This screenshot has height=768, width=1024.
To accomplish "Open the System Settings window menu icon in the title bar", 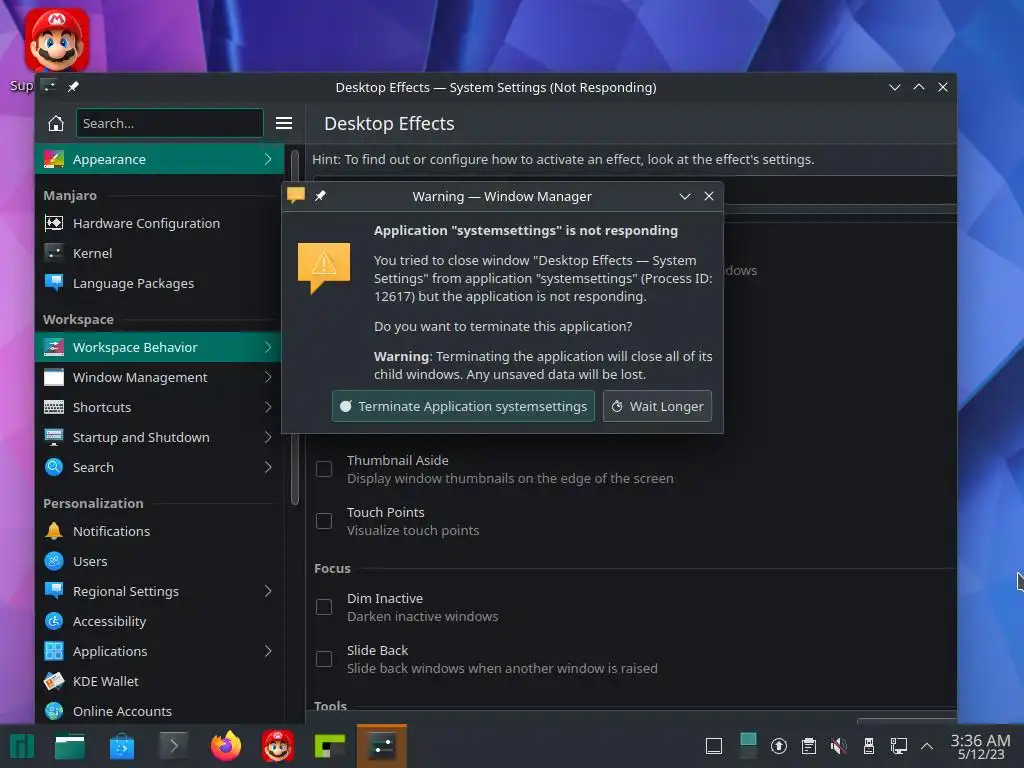I will tap(49, 86).
